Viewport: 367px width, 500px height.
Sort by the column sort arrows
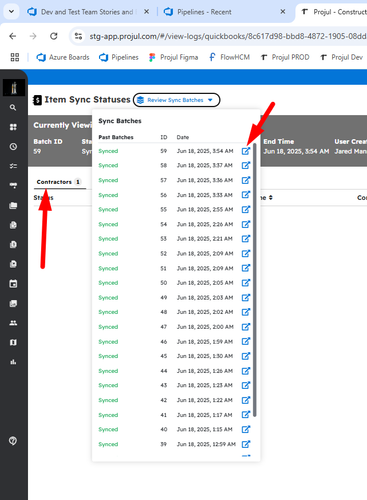click(271, 198)
